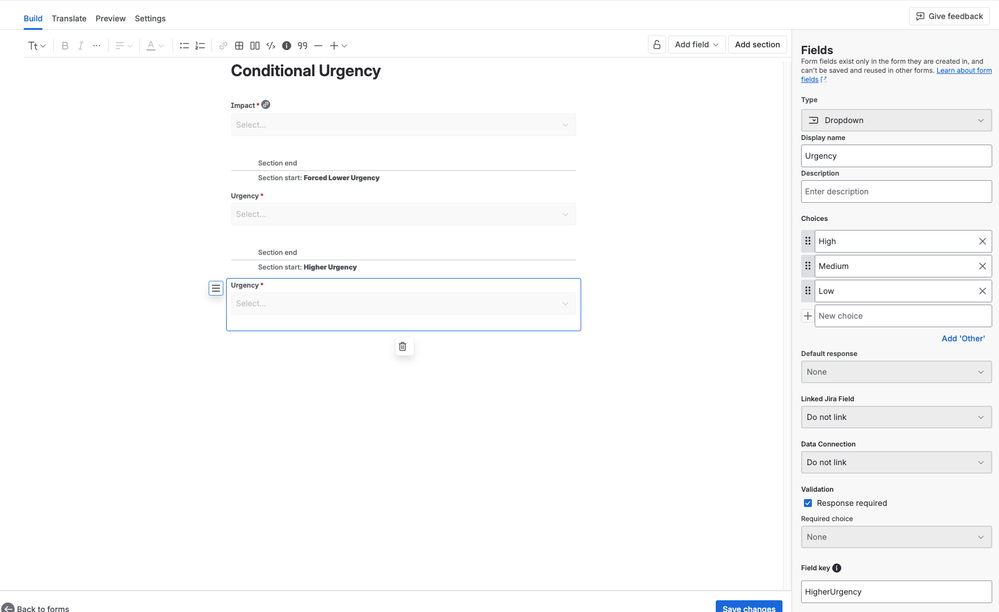Edit the Display name field
This screenshot has width=999, height=612.
[x=896, y=156]
